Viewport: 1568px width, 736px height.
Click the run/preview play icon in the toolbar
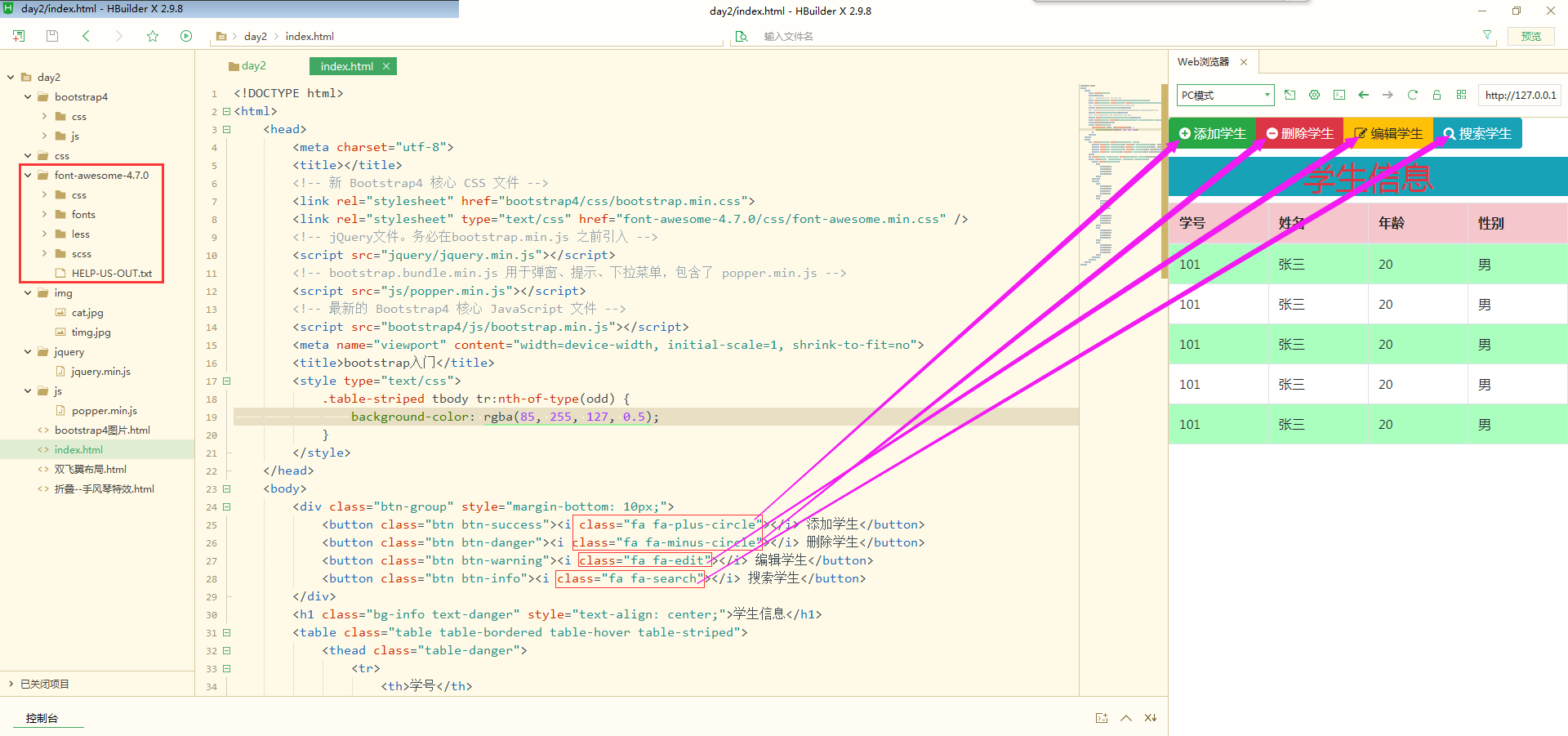tap(186, 36)
